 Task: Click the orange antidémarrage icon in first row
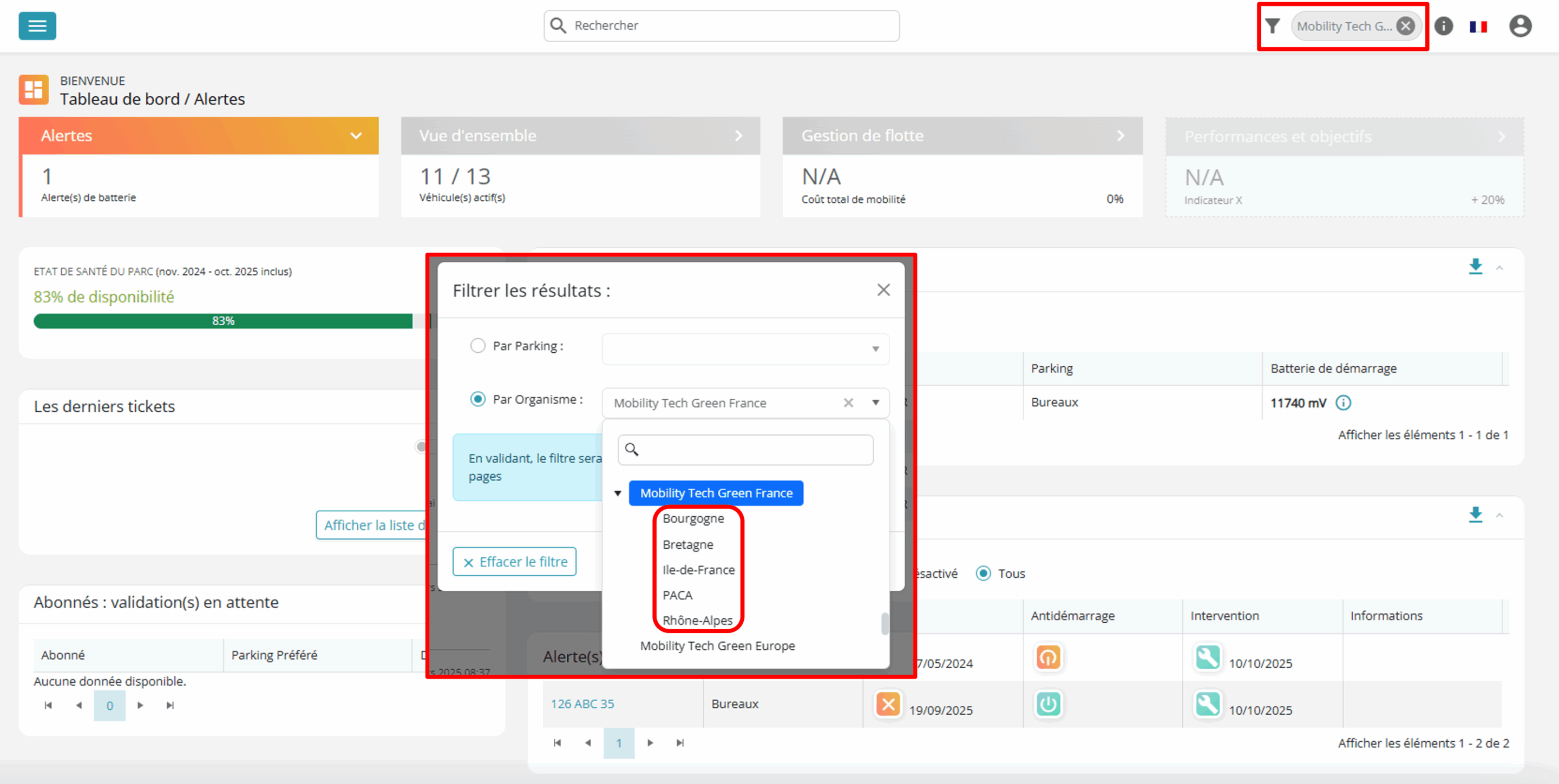(1048, 657)
